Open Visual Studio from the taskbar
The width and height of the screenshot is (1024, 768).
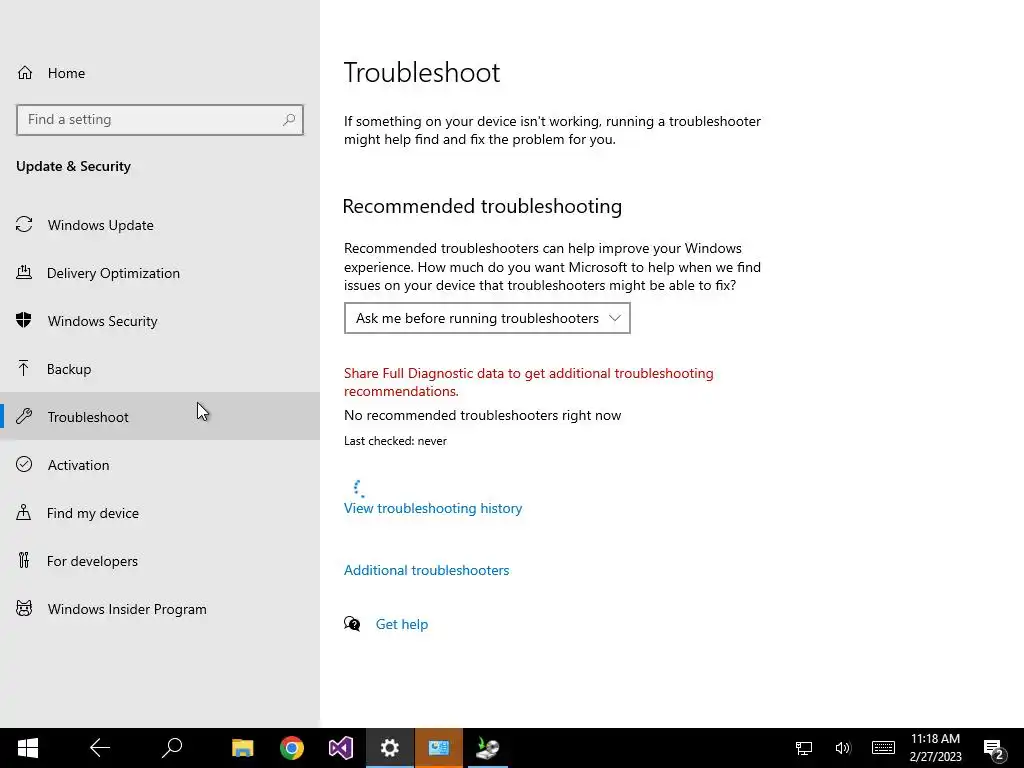click(x=340, y=748)
